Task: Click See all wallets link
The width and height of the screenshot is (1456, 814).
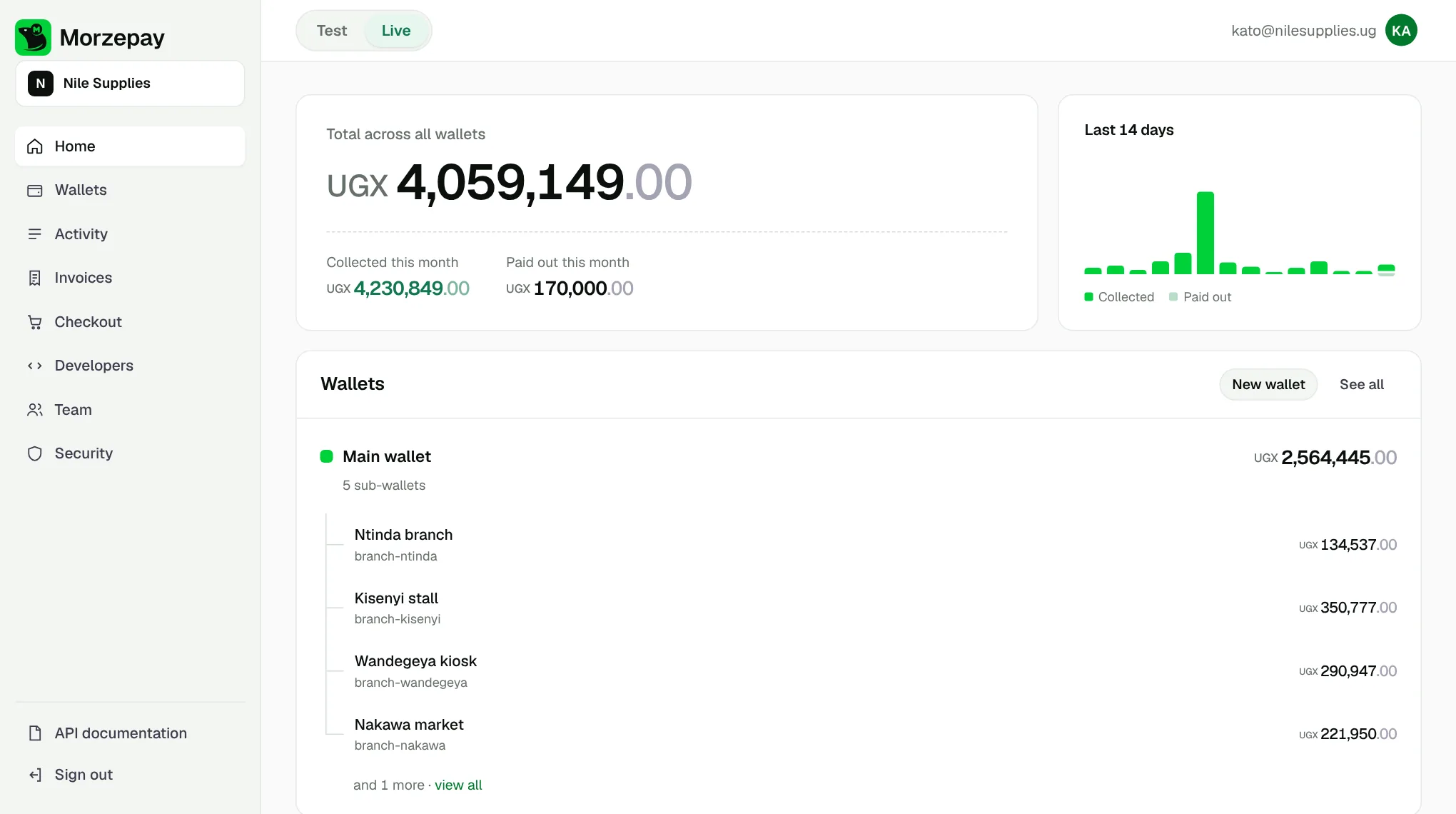Action: click(x=1361, y=384)
